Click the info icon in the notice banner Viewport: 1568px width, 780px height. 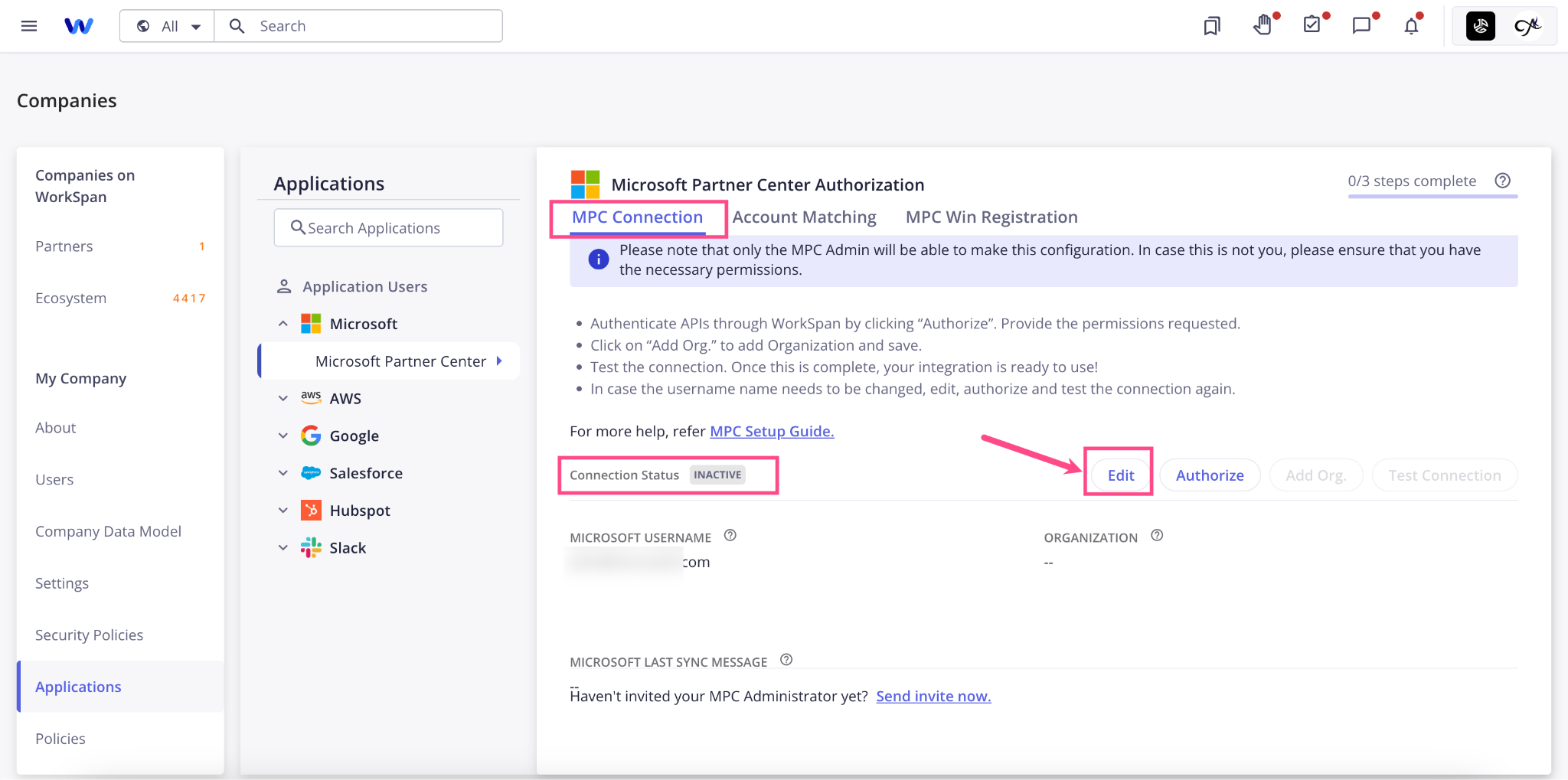599,259
